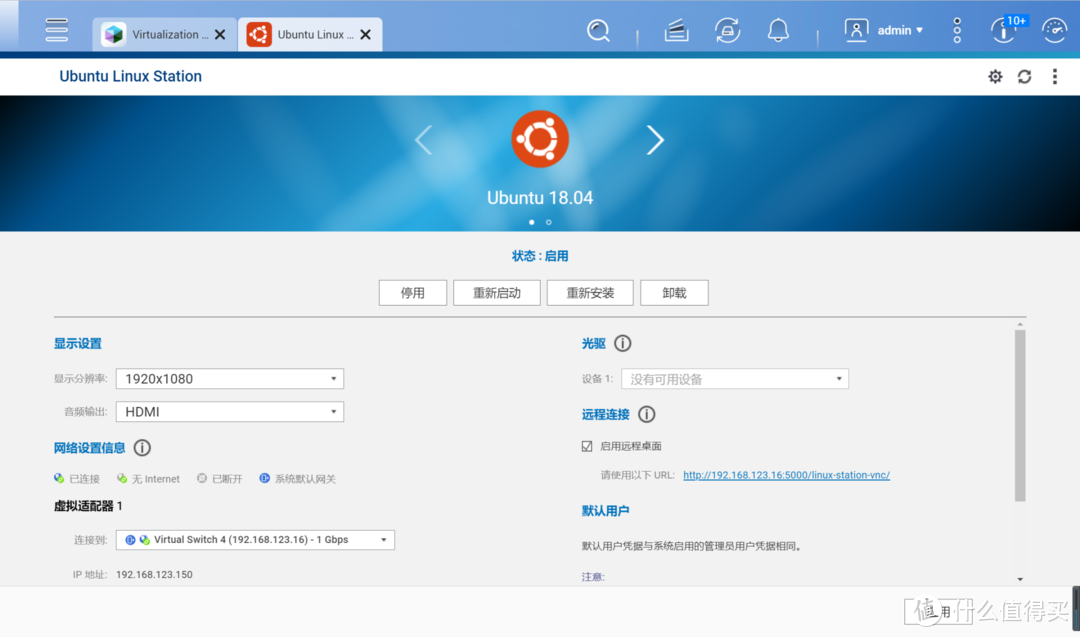1080x637 pixels.
Task: Click the Ubuntu 18.04 title
Action: point(540,198)
